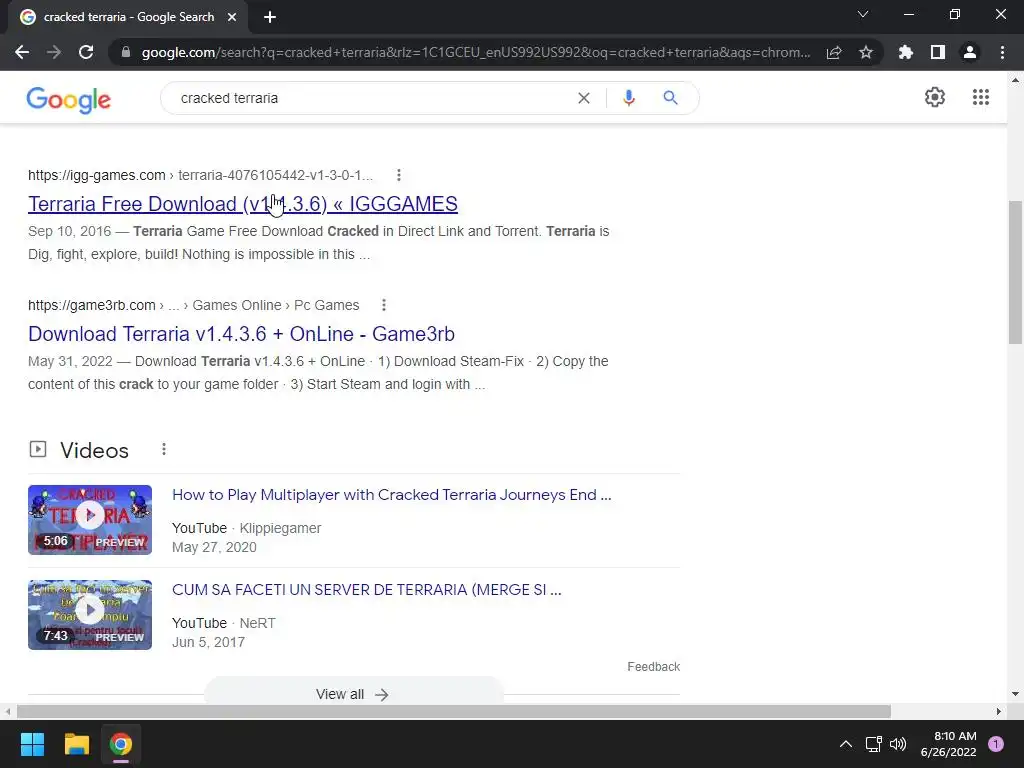
Task: Open the Chrome profile menu
Action: [x=970, y=52]
